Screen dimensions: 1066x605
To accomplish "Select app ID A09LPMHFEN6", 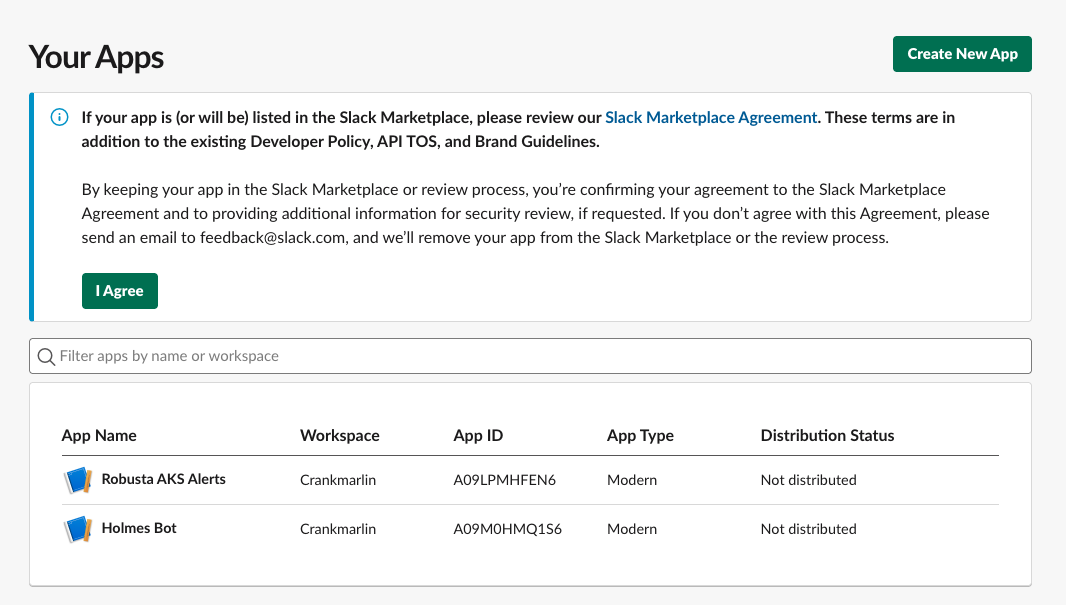I will tap(504, 480).
